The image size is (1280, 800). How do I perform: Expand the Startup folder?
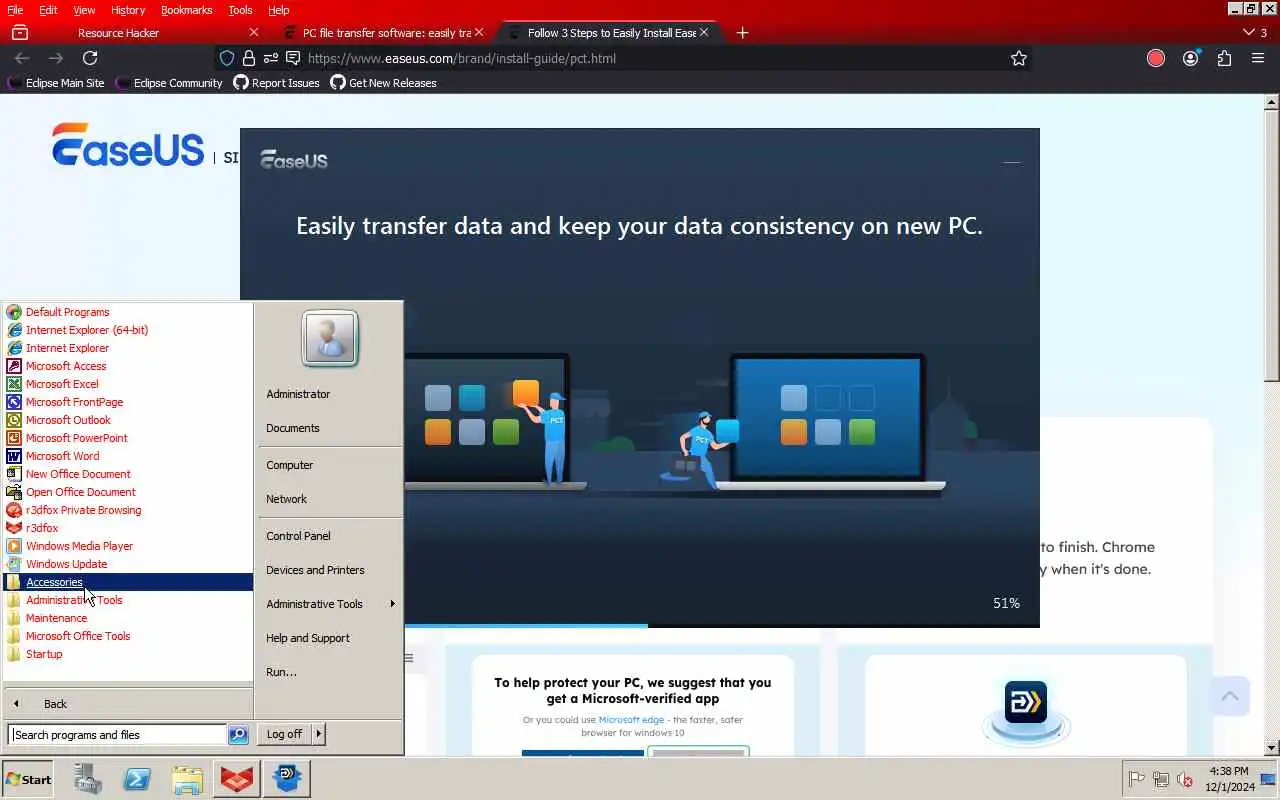point(44,654)
